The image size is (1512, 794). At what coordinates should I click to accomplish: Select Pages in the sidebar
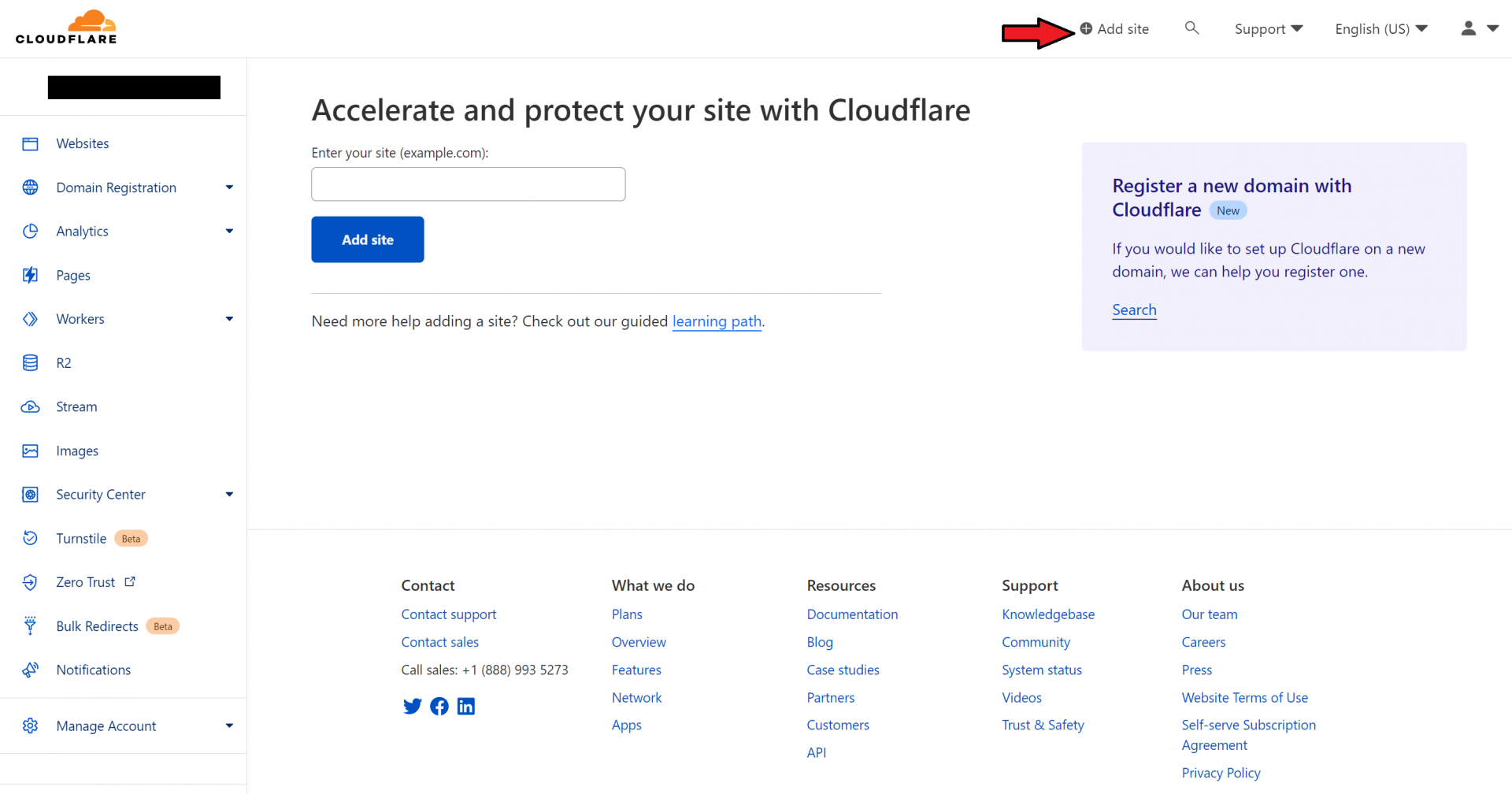[x=73, y=275]
